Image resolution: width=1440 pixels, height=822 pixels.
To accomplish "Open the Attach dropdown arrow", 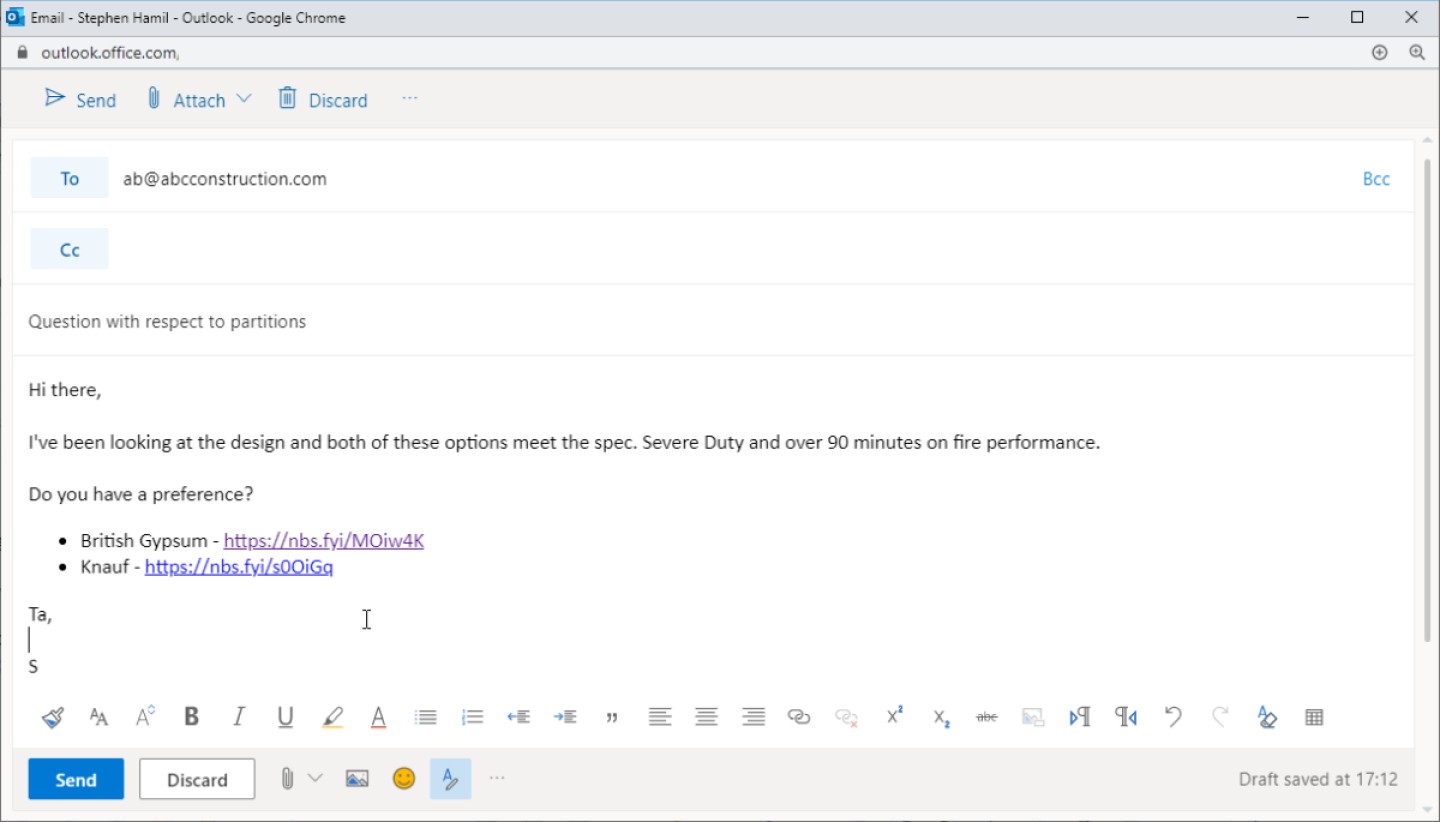I will click(243, 98).
